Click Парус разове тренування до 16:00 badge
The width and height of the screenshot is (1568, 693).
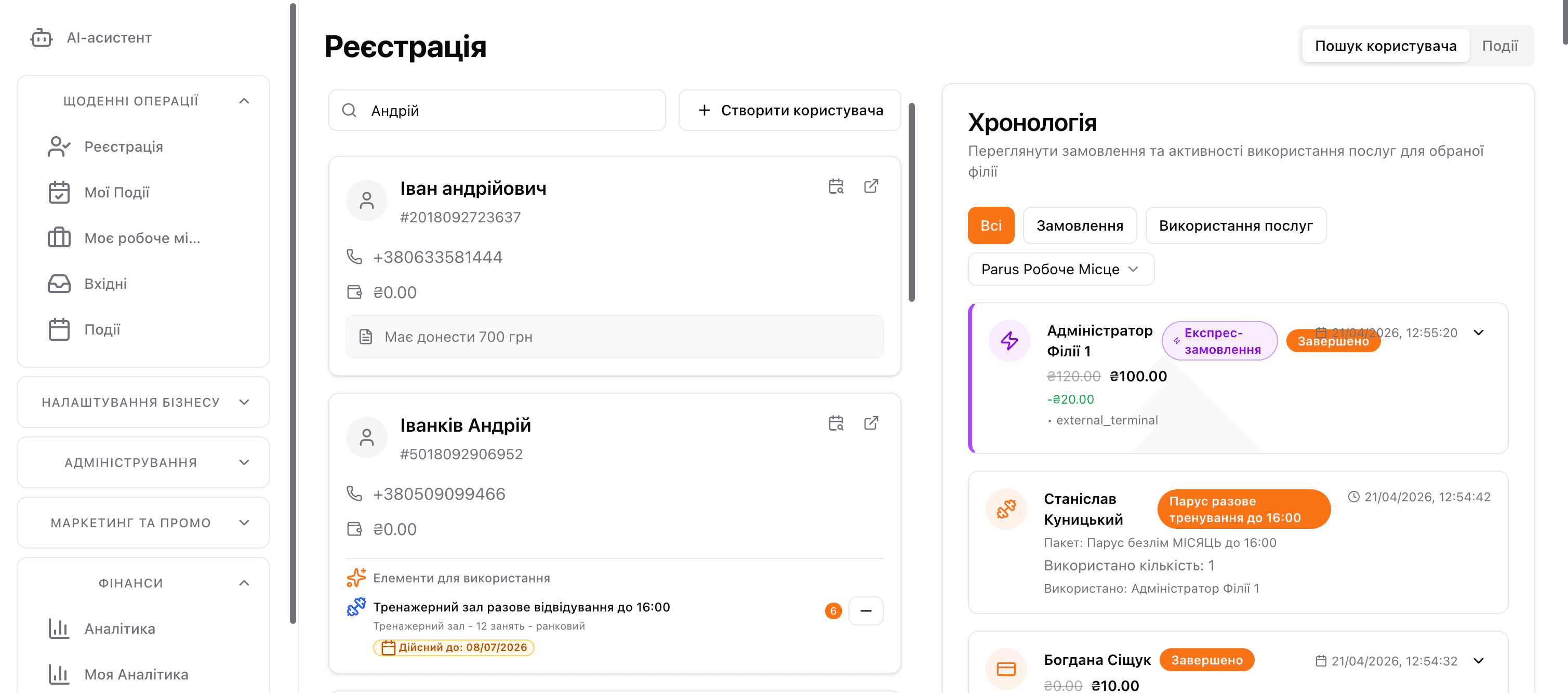coord(1244,509)
